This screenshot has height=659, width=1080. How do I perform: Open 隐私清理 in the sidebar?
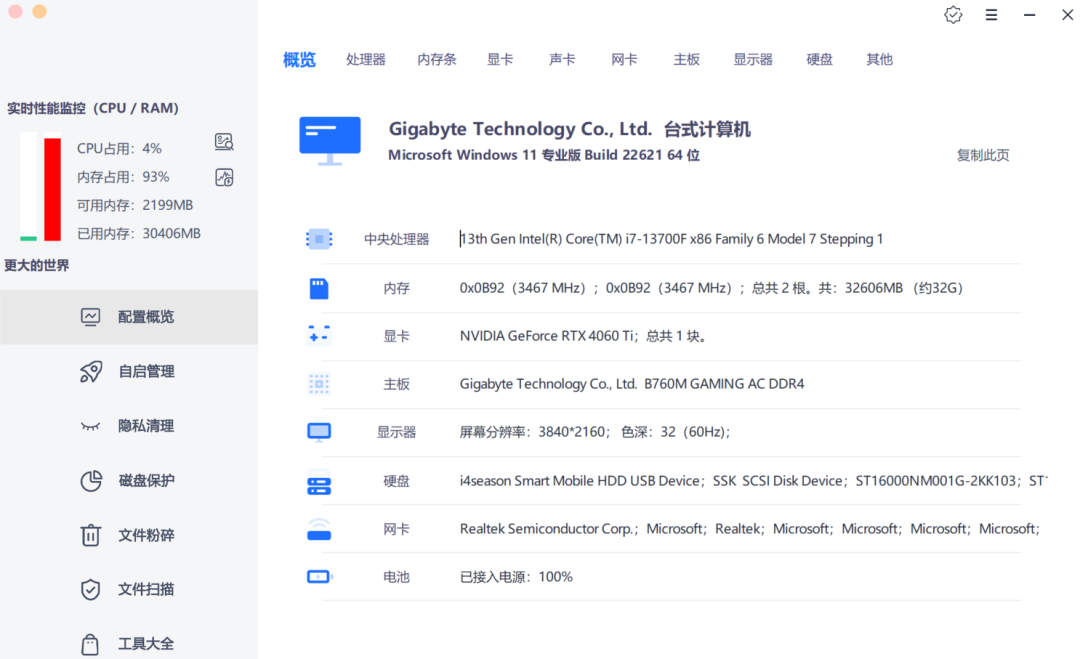pos(129,426)
